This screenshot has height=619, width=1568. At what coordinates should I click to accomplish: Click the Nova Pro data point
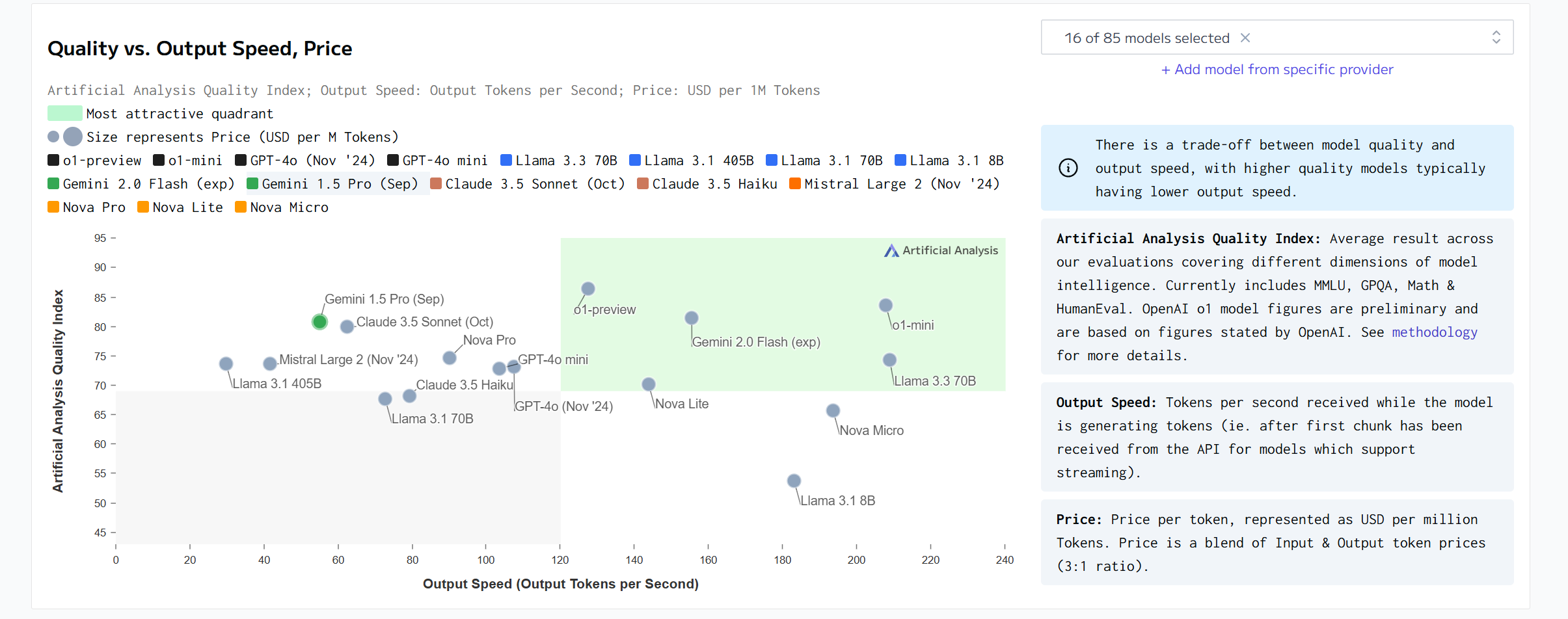[450, 358]
